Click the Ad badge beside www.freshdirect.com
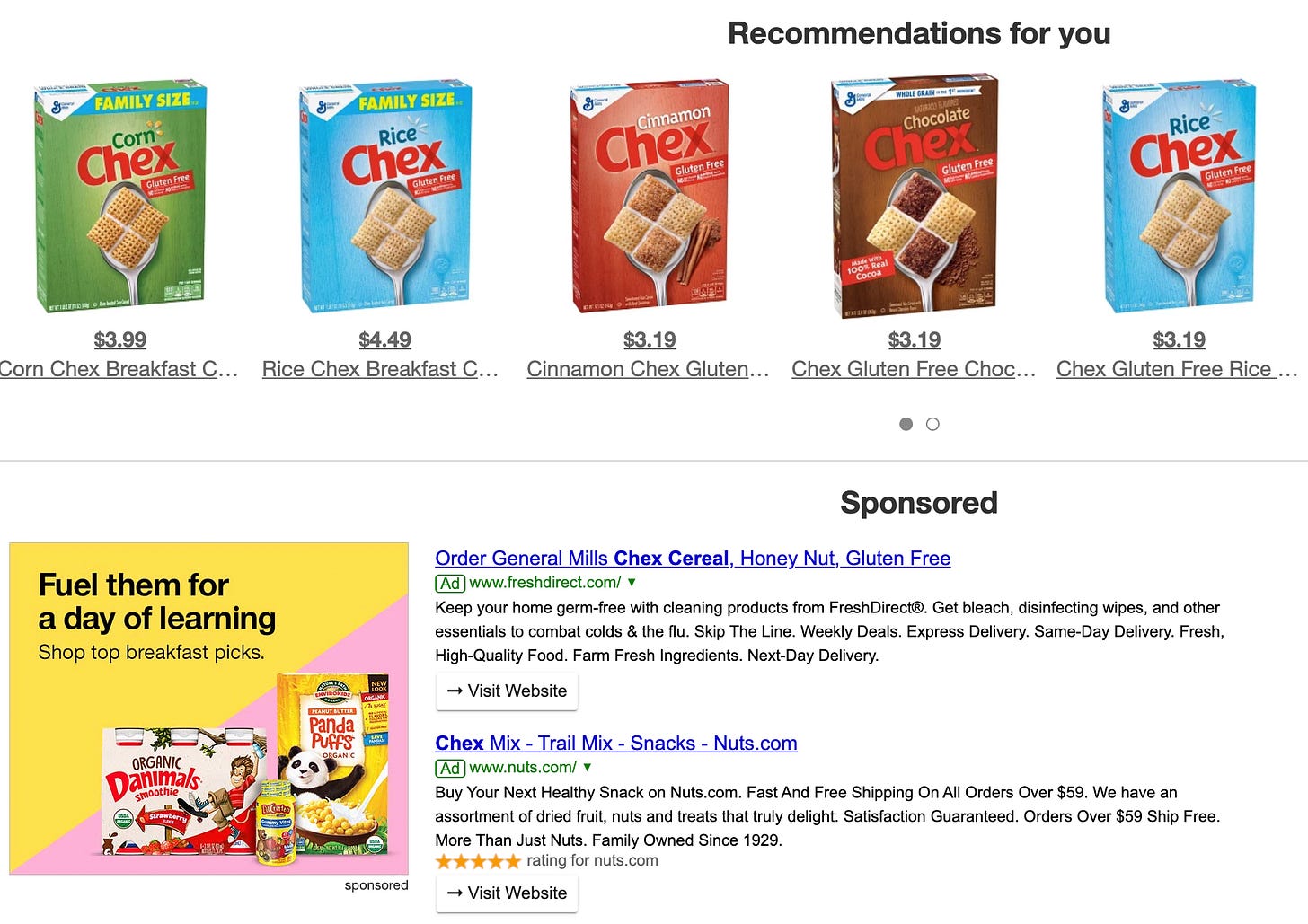The height and width of the screenshot is (924, 1308). pyautogui.click(x=450, y=583)
